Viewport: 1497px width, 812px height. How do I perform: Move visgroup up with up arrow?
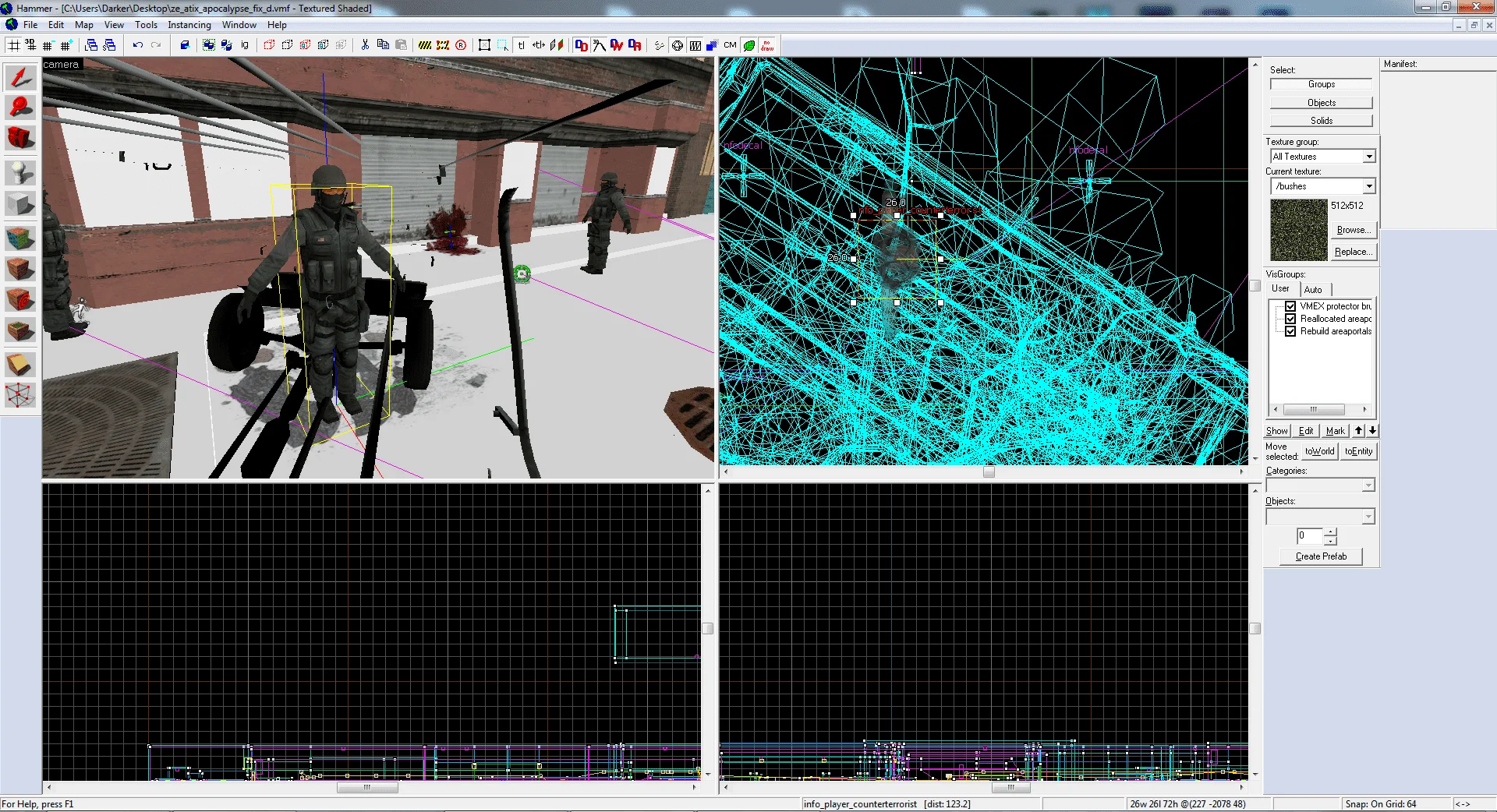(1359, 430)
